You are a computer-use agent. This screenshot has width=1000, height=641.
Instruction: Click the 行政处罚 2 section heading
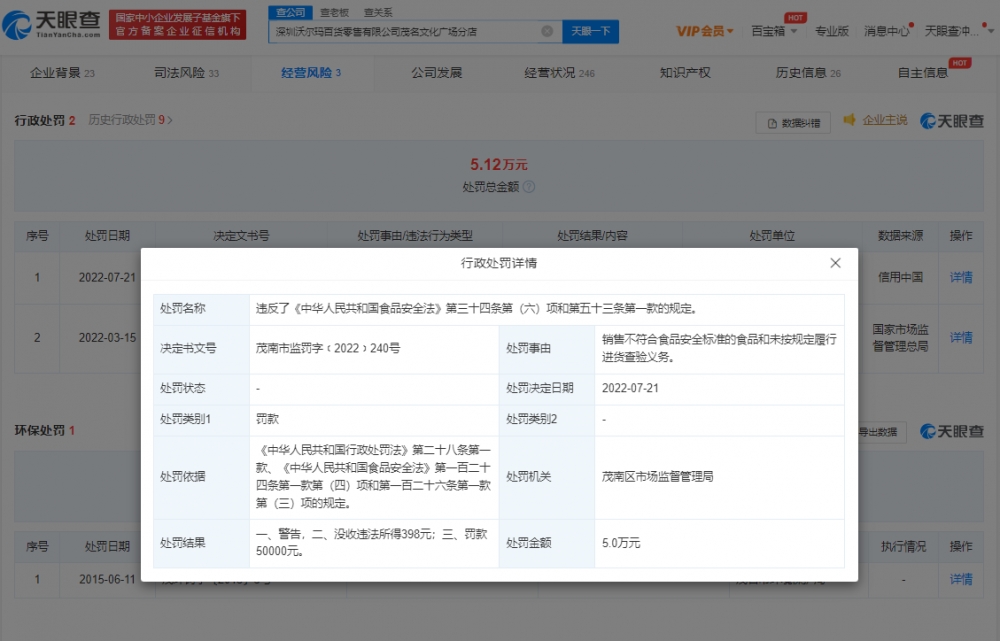45,121
